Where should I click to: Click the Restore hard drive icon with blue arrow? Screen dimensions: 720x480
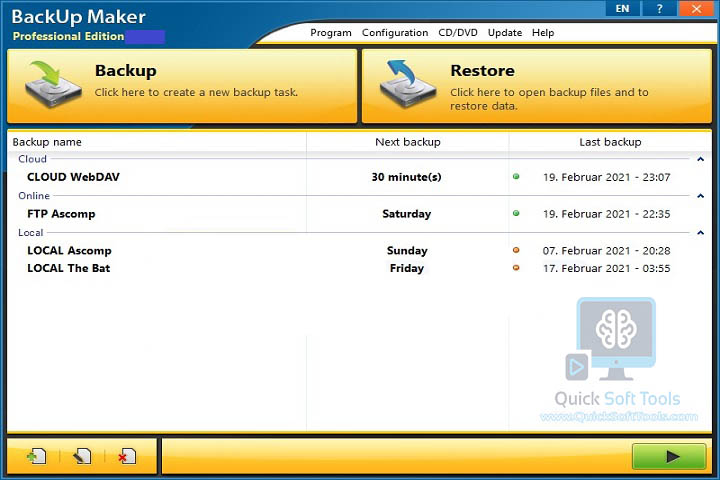408,84
